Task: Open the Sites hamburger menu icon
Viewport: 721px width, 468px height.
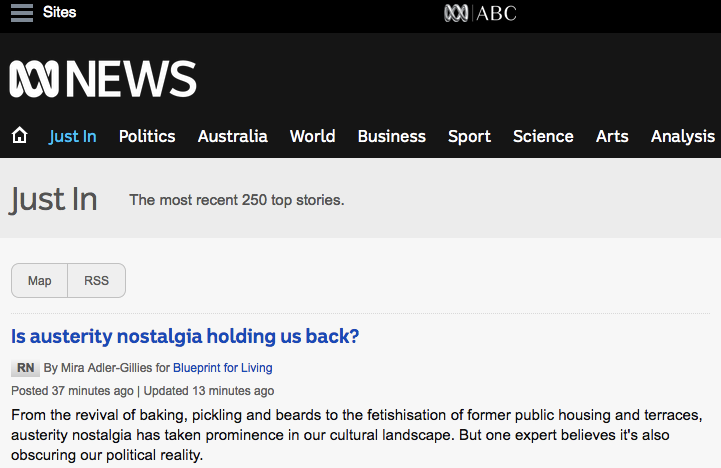Action: click(x=21, y=13)
